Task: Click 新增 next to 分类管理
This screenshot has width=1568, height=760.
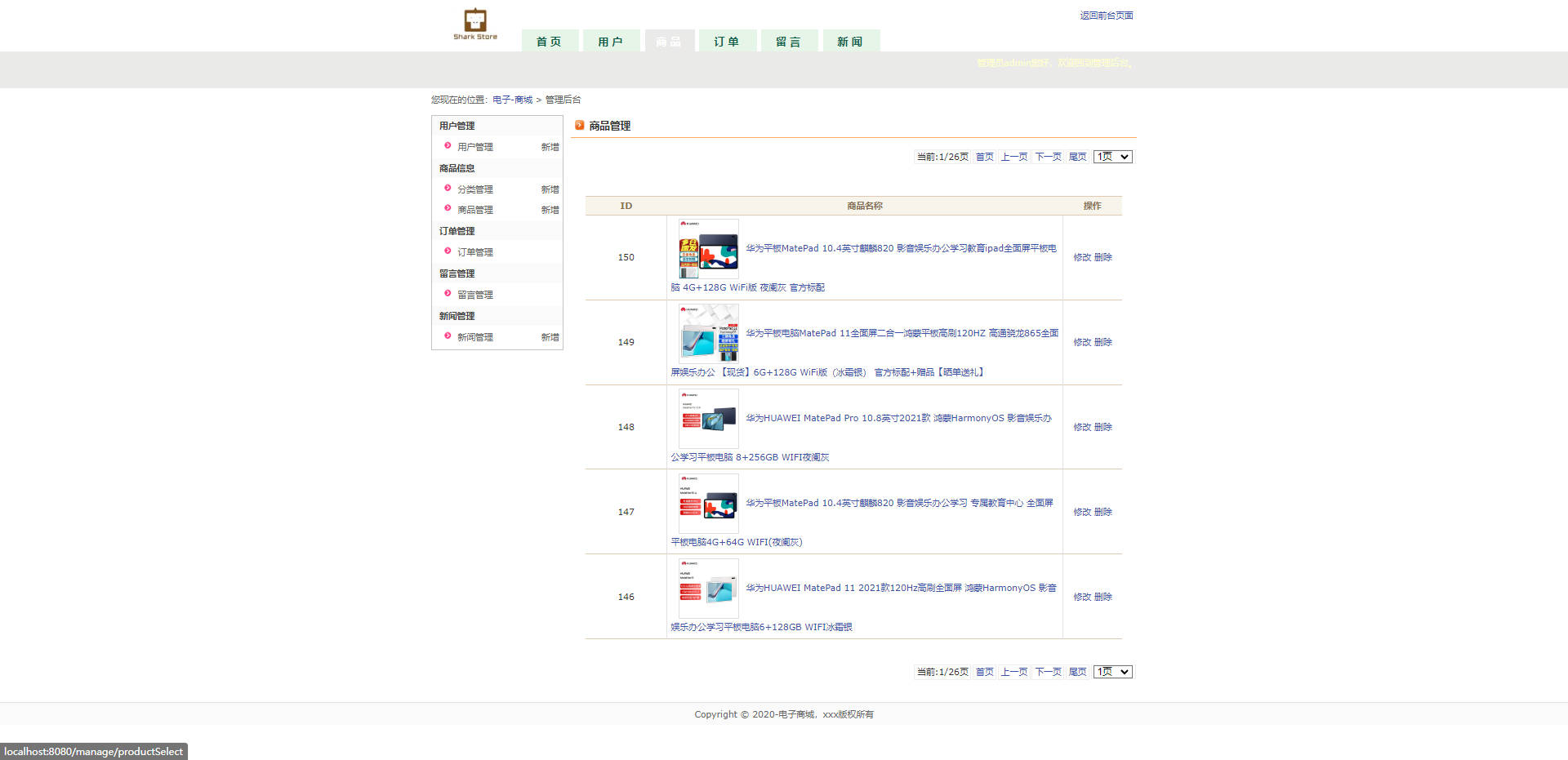Action: (550, 189)
